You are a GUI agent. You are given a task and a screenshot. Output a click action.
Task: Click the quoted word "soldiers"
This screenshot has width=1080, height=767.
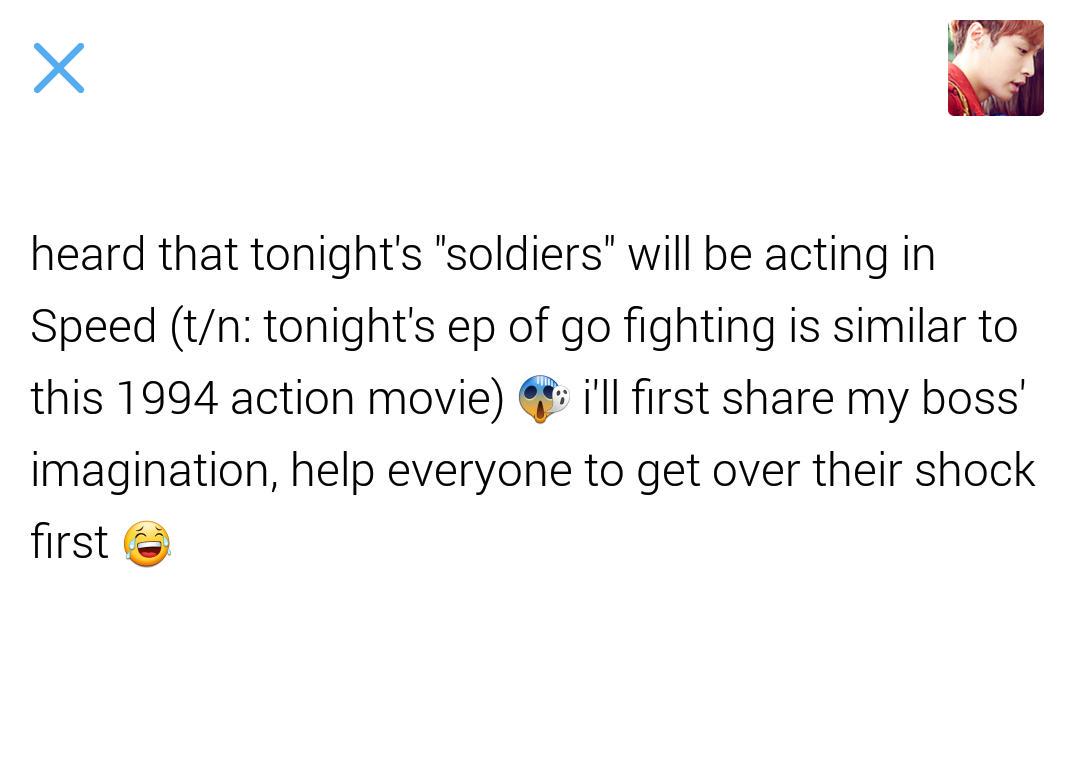tap(526, 254)
